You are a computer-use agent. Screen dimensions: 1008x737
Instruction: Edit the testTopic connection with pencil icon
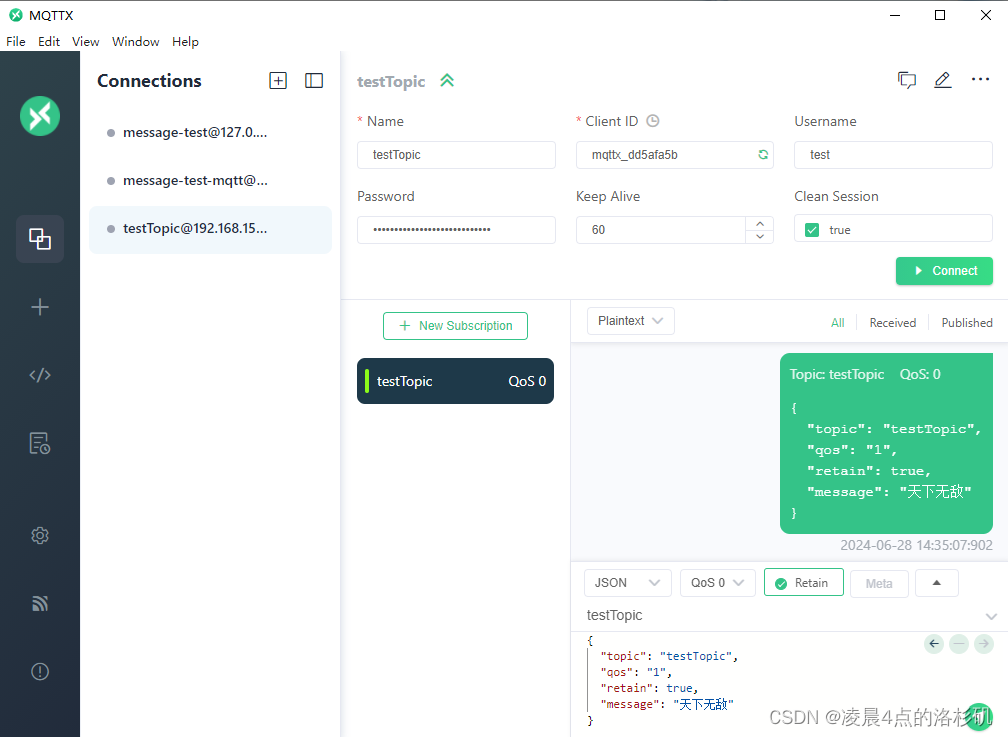coord(942,79)
